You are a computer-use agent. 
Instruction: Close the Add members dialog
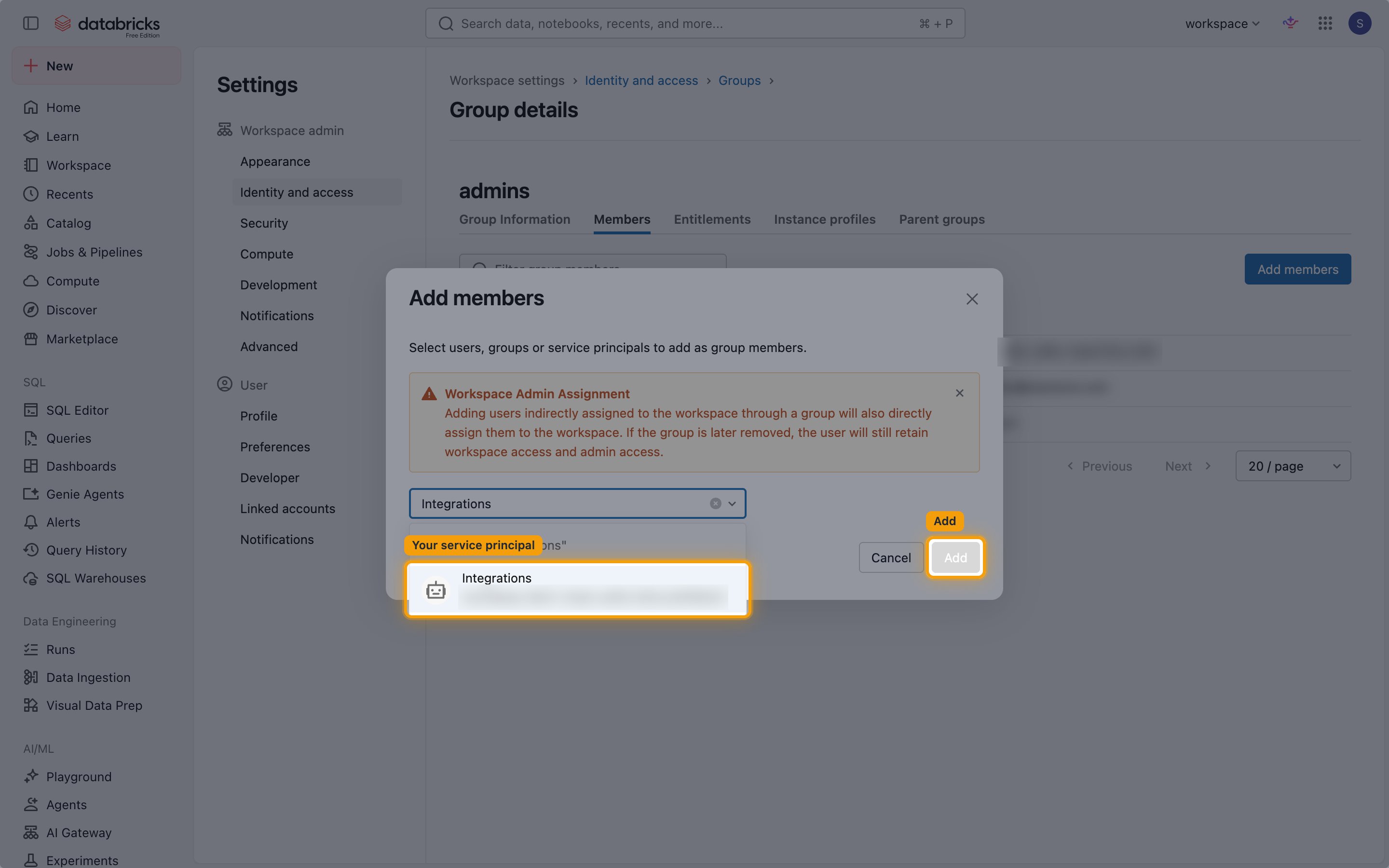(972, 299)
